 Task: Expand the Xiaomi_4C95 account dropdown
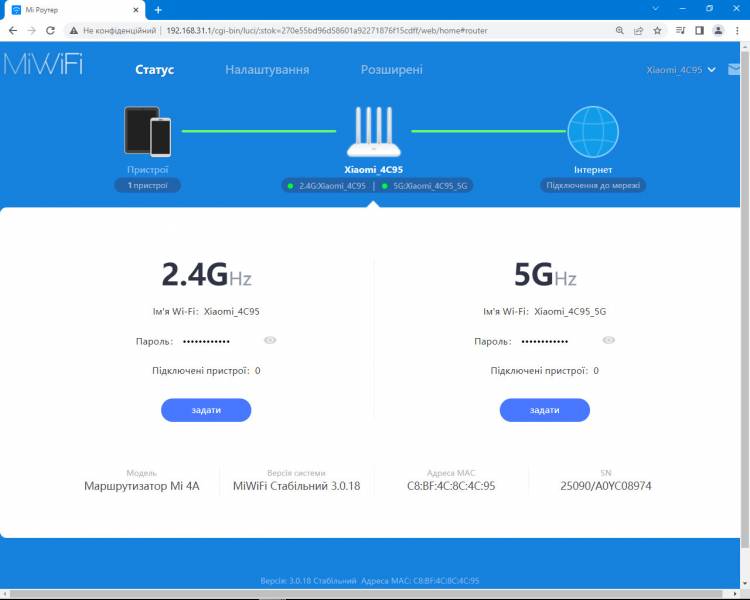(x=681, y=70)
